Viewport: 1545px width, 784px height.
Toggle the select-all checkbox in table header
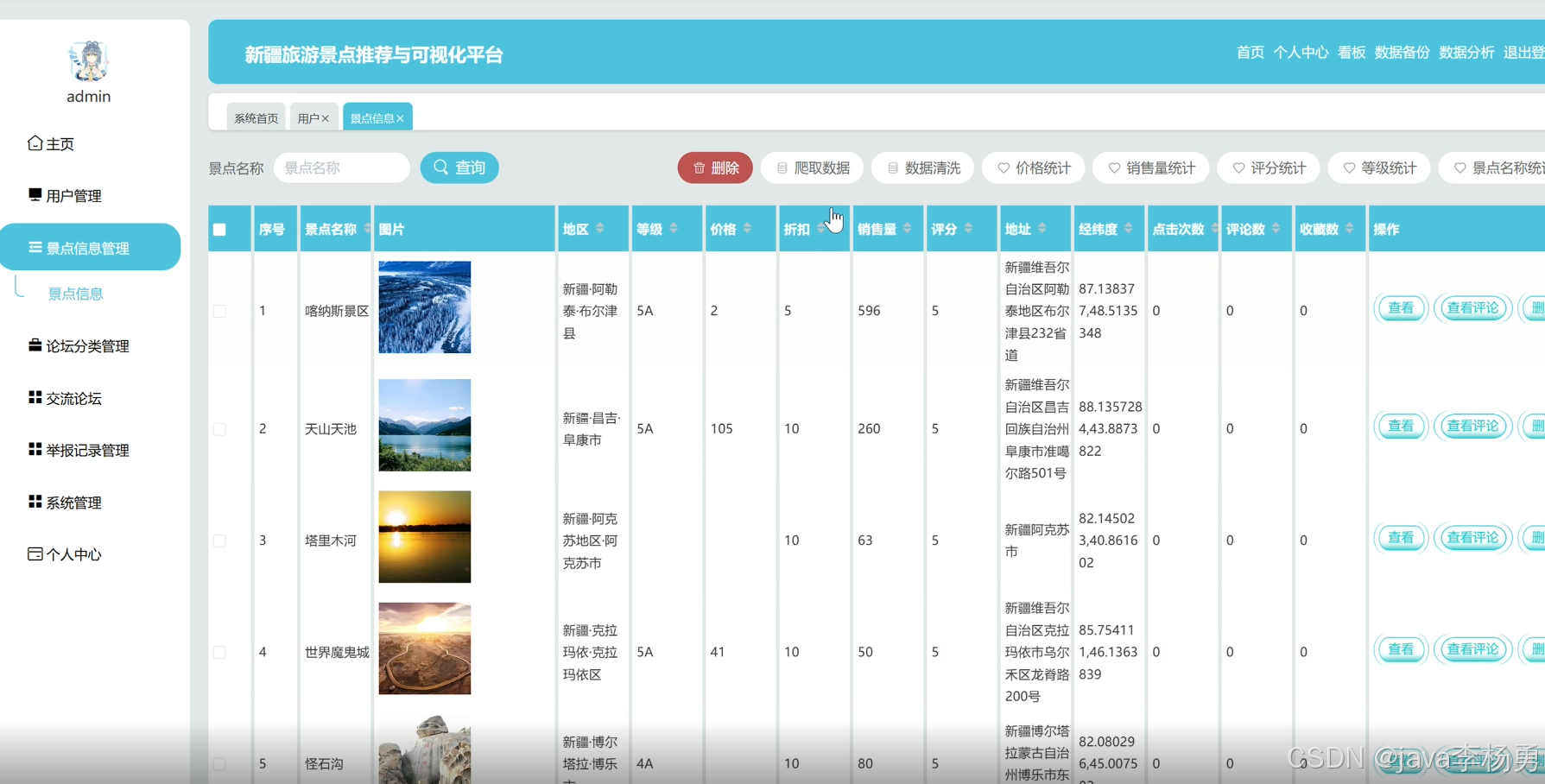[219, 230]
